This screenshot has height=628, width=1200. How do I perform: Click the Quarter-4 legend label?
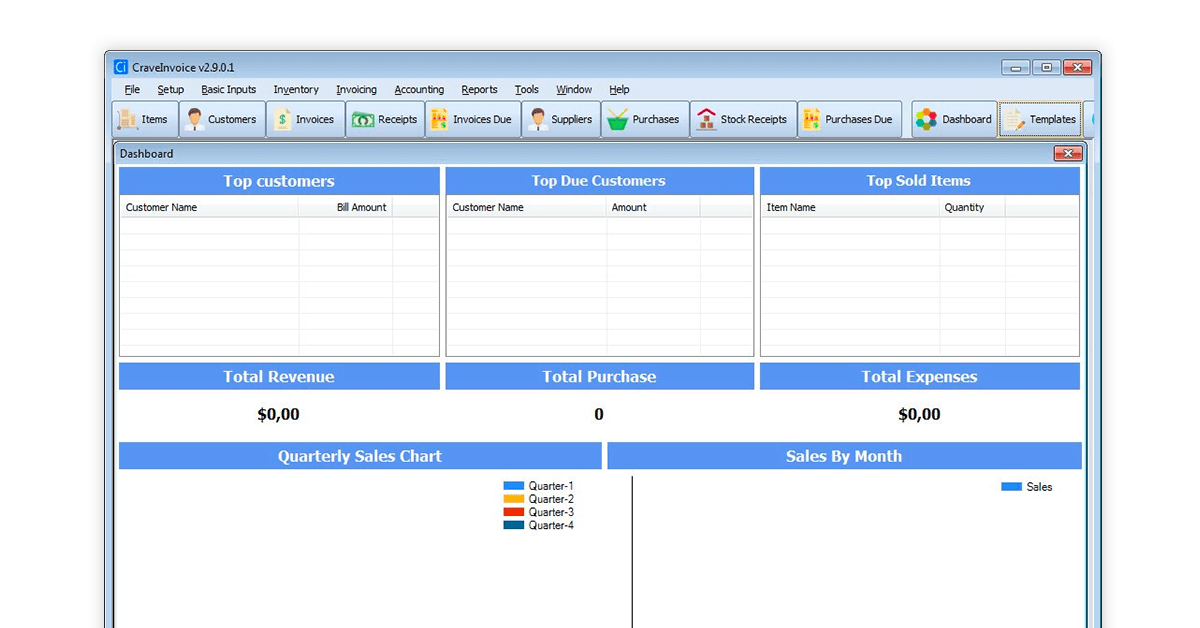pyautogui.click(x=551, y=525)
